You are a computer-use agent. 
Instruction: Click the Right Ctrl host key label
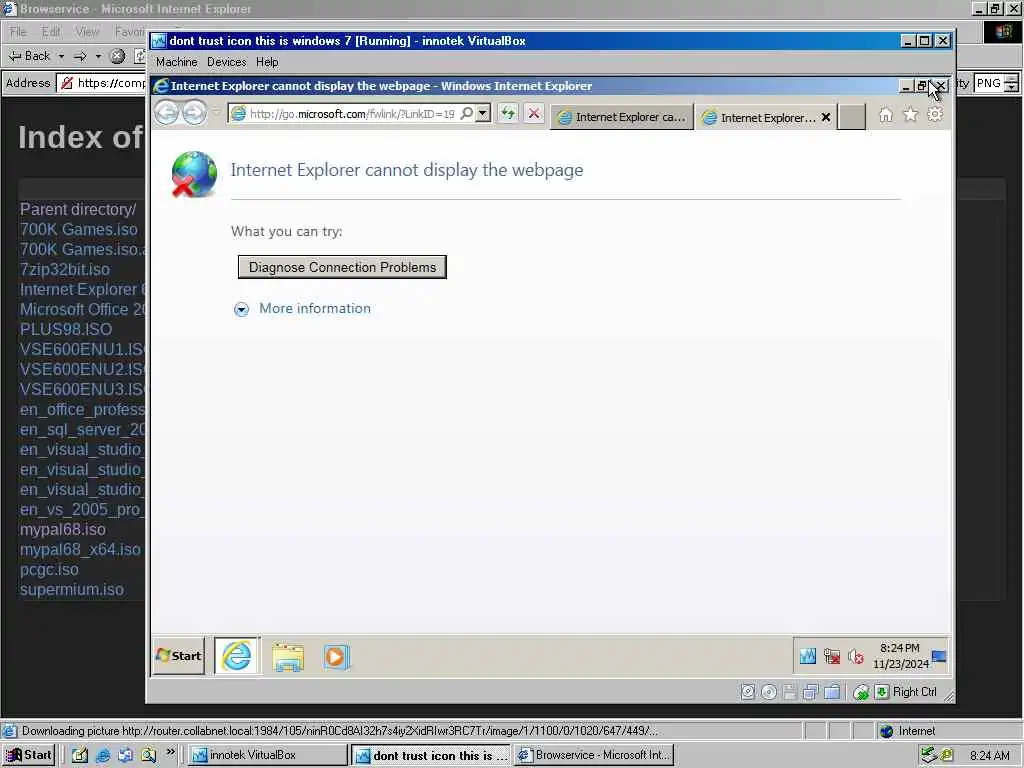click(x=914, y=692)
